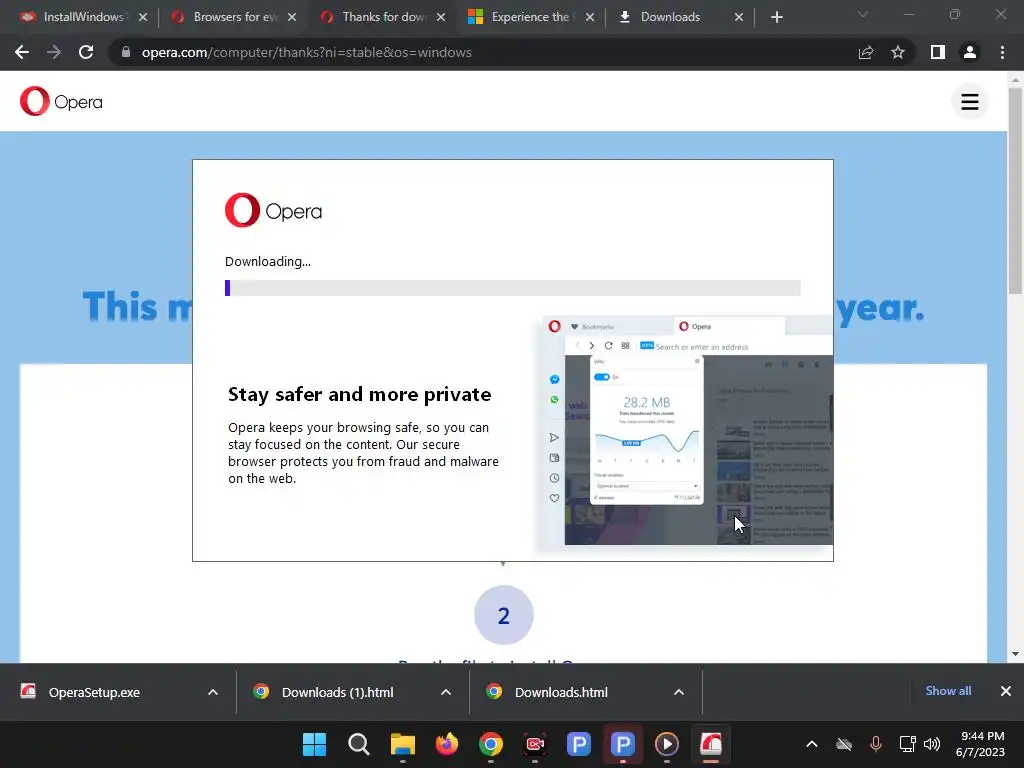Viewport: 1024px width, 768px height.
Task: Bookmark this page with the star icon
Action: coord(898,52)
